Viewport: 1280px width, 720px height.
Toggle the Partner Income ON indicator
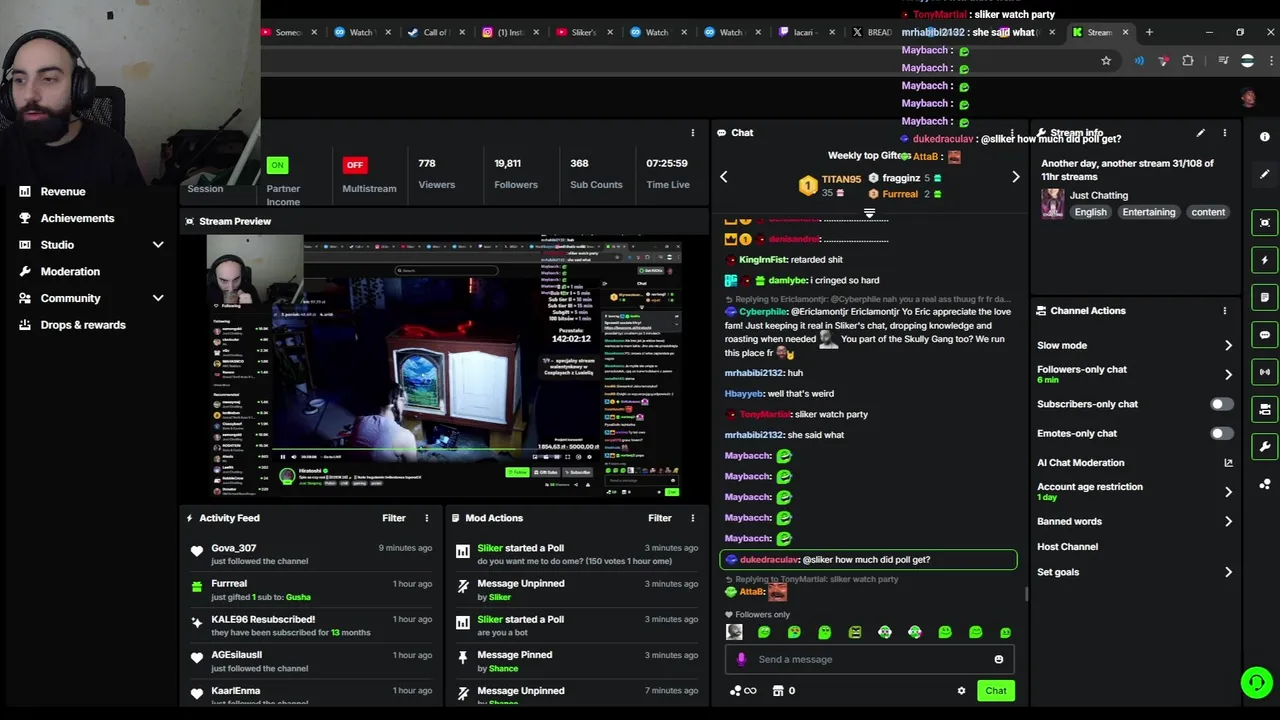(x=277, y=165)
